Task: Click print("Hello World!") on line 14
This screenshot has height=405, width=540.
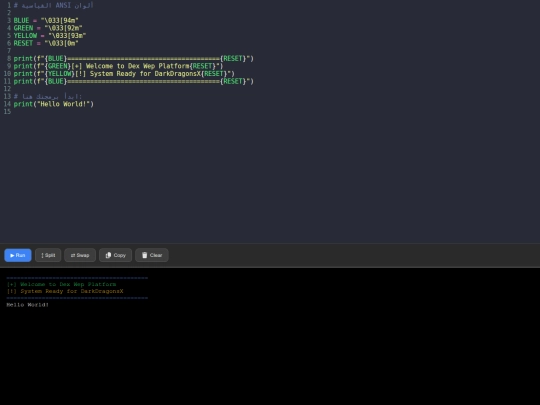Action: (x=53, y=104)
